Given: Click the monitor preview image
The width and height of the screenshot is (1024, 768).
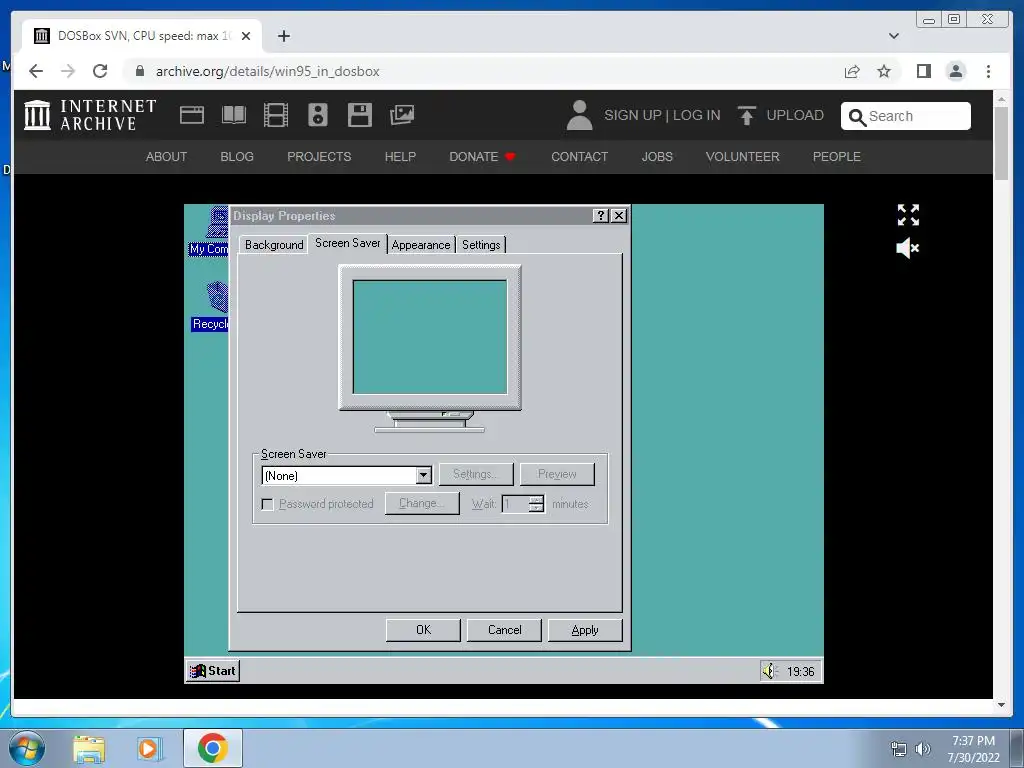Looking at the screenshot, I should (x=430, y=349).
